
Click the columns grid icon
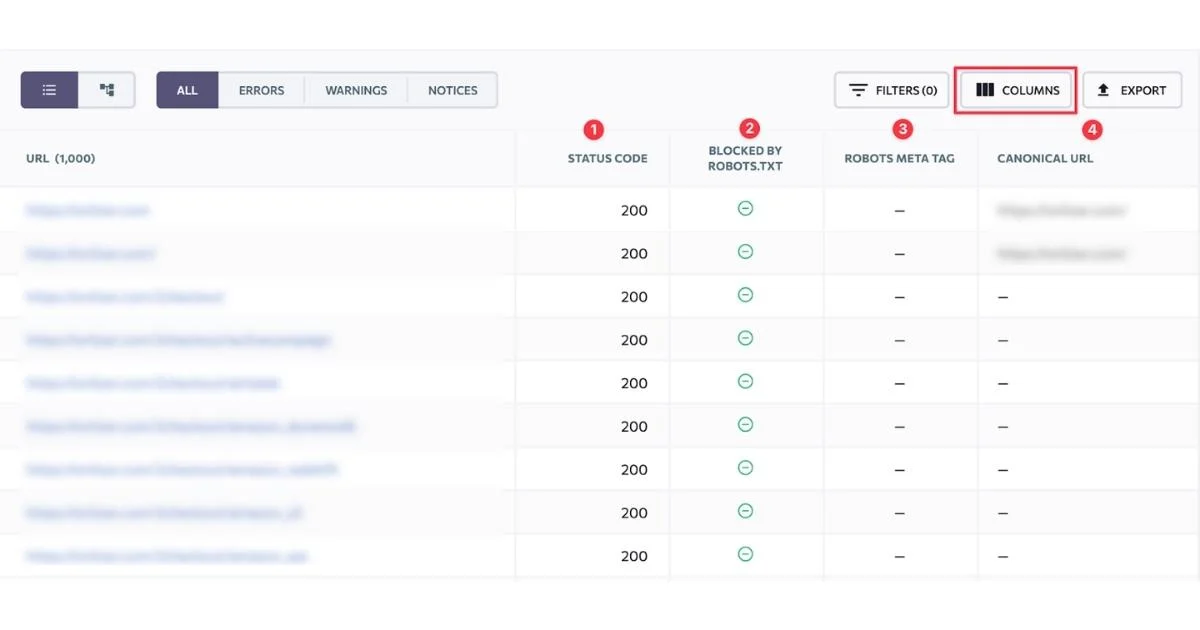click(x=985, y=89)
